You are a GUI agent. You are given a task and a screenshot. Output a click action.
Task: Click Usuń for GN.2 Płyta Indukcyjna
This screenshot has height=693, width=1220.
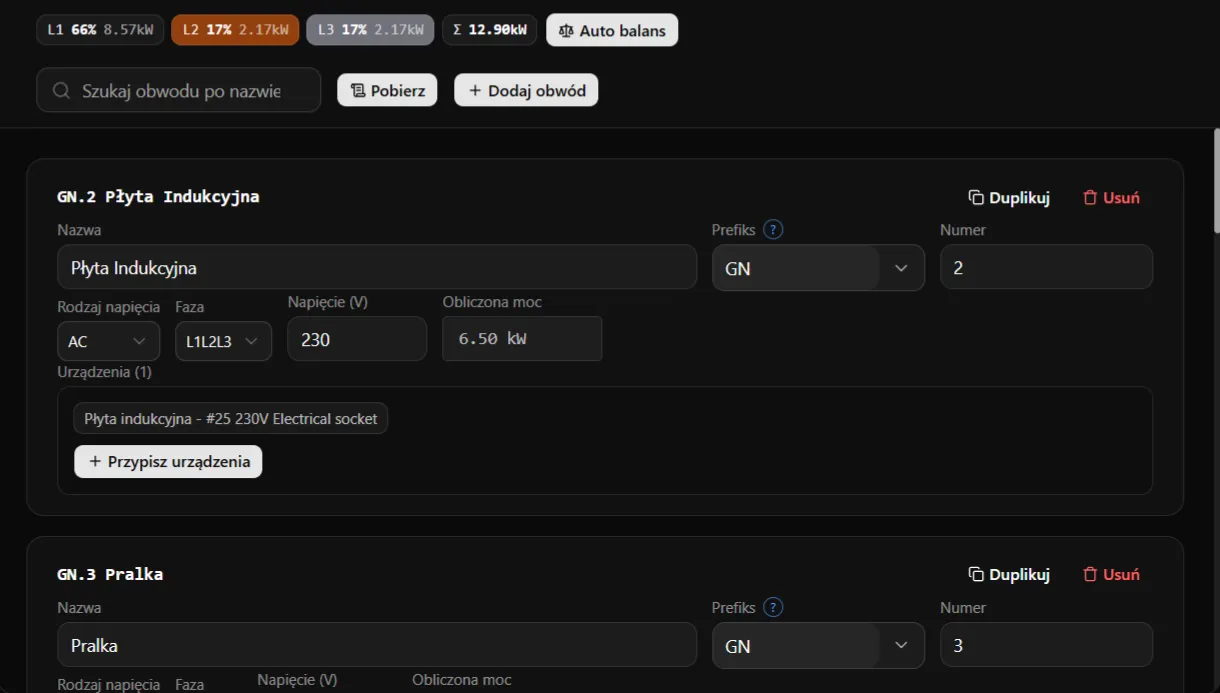(1111, 197)
